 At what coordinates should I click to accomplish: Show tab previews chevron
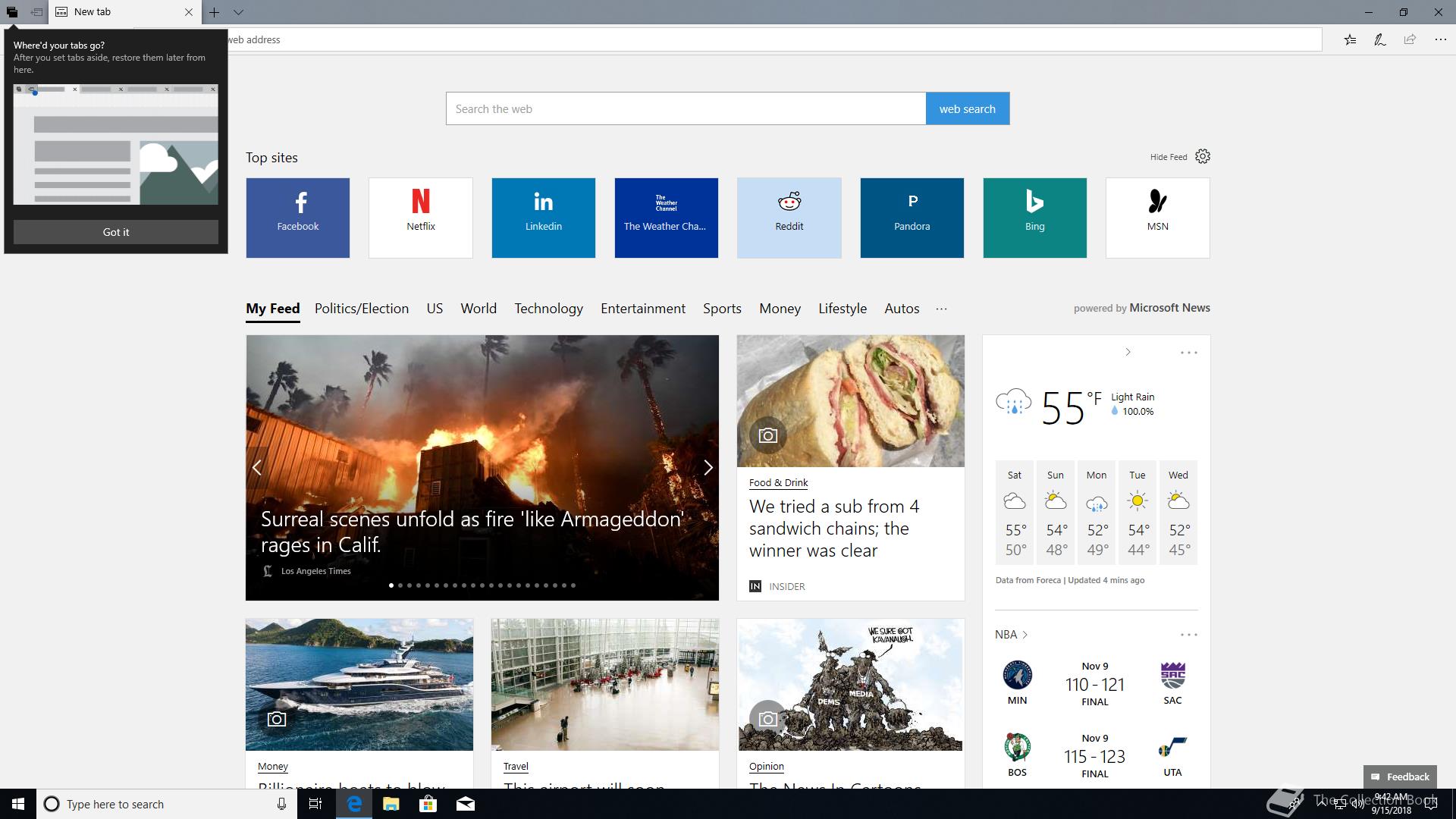click(238, 12)
